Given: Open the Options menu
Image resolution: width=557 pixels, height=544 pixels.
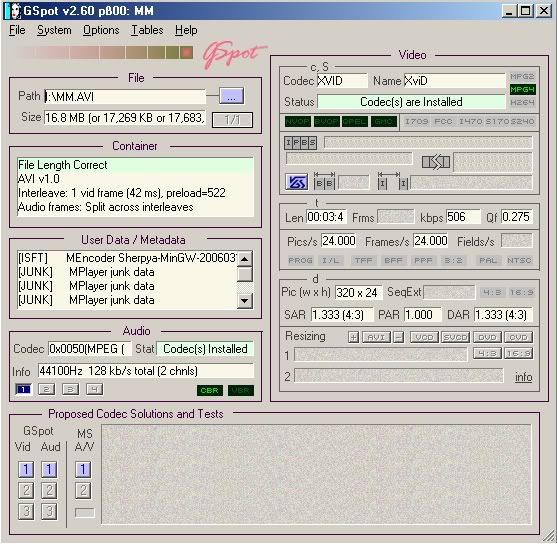Looking at the screenshot, I should coord(101,30).
